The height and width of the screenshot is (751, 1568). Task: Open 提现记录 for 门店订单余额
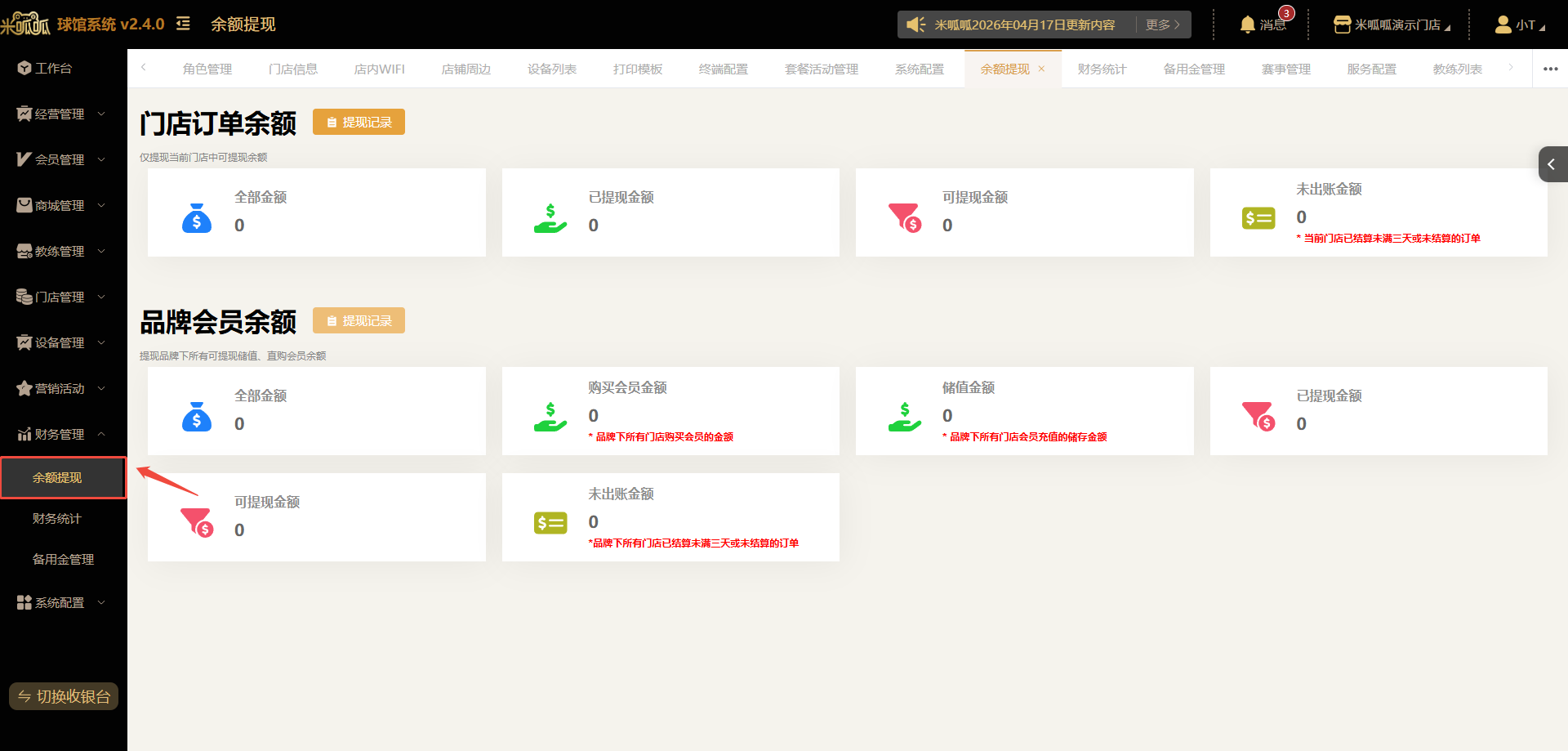[359, 122]
